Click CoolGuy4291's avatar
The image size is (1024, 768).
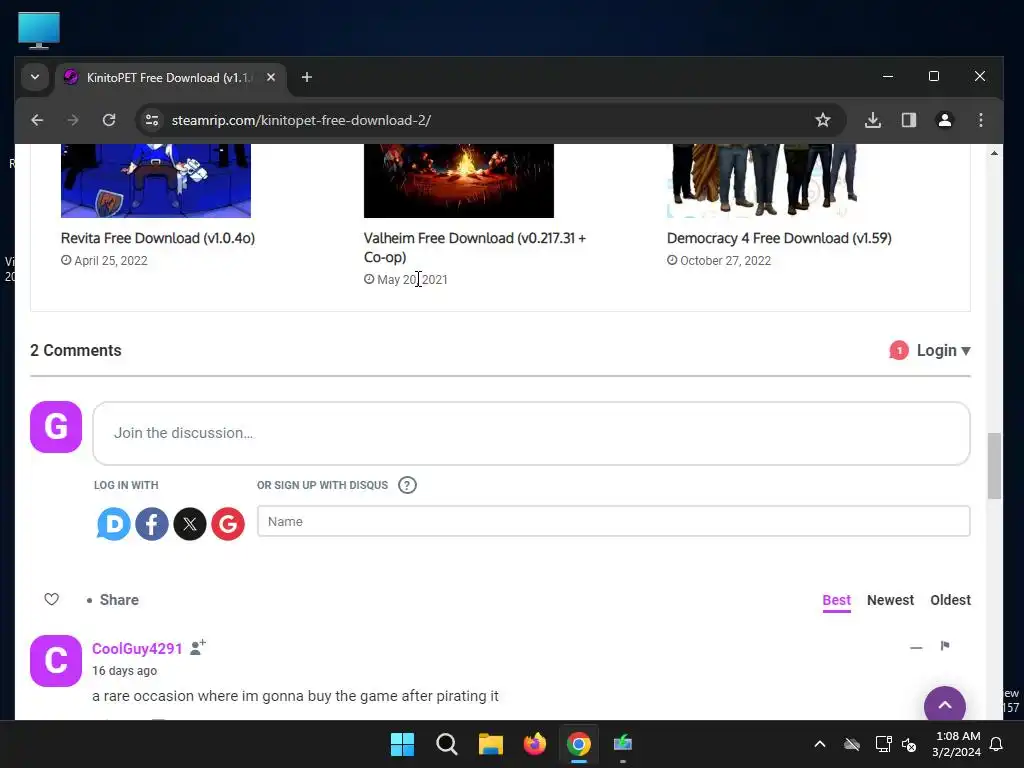[56, 661]
